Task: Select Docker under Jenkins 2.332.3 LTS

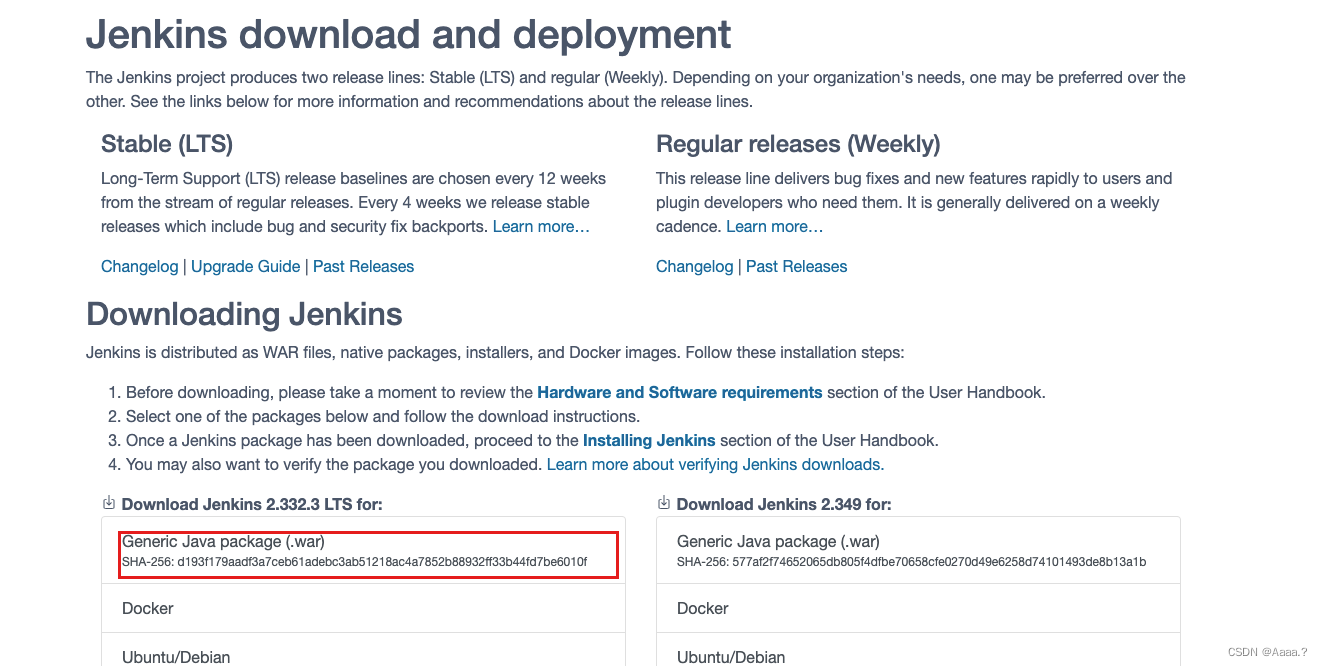Action: pos(363,608)
